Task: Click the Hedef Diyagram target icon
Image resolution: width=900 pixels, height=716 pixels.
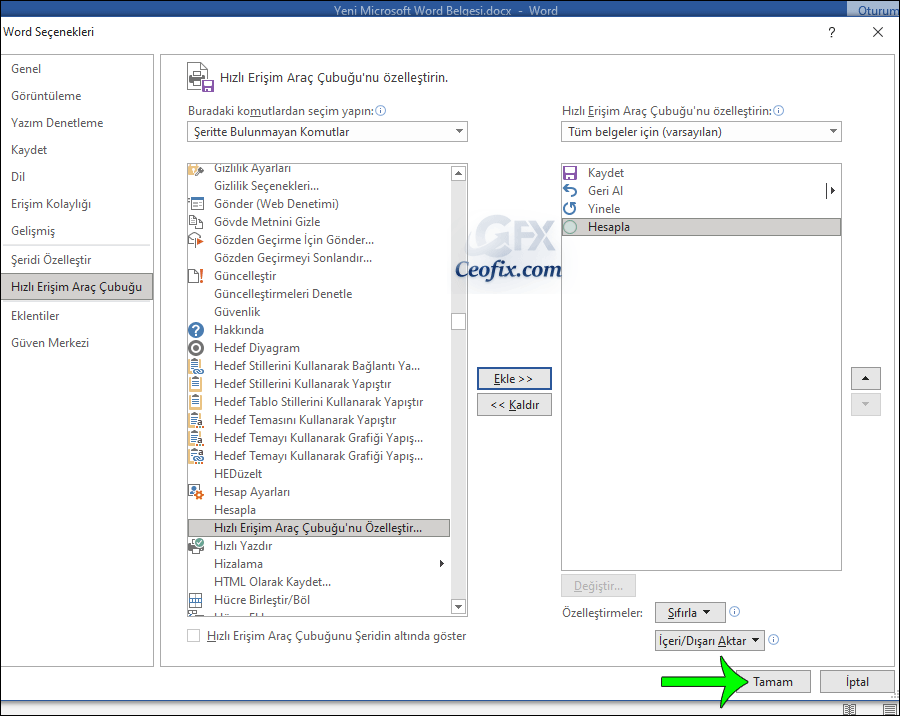Action: click(196, 348)
